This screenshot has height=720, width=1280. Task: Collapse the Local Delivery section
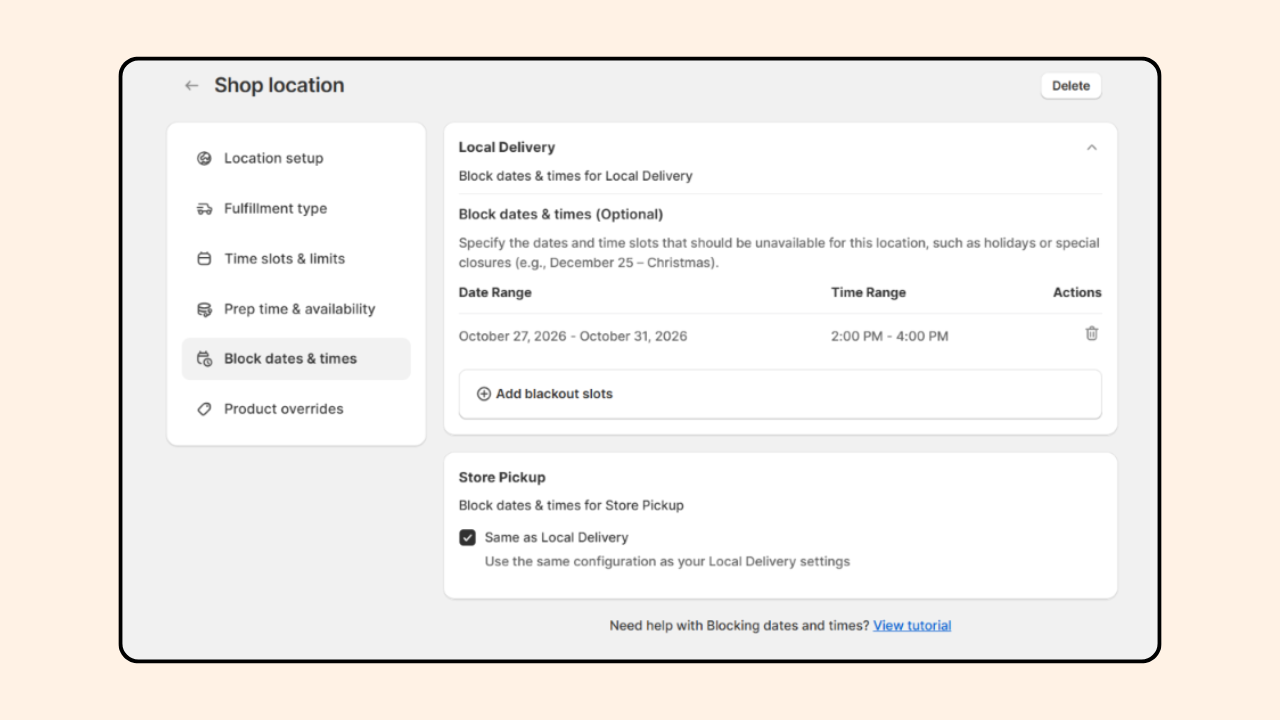(x=1092, y=147)
